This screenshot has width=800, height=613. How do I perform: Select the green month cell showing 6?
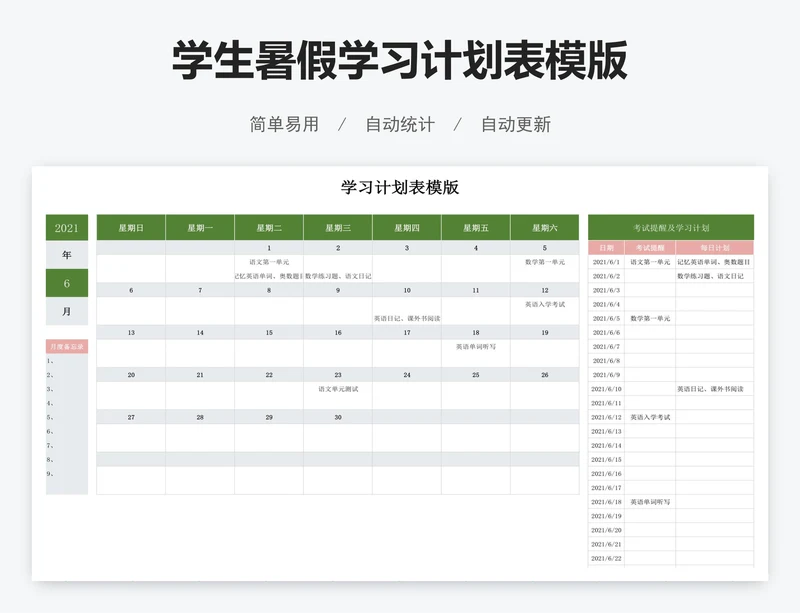click(67, 283)
